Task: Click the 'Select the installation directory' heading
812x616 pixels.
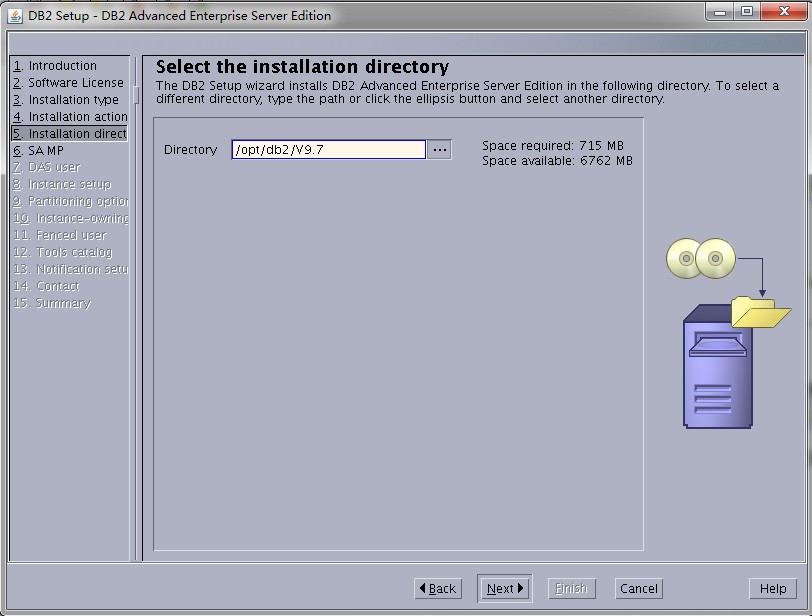Action: [302, 67]
